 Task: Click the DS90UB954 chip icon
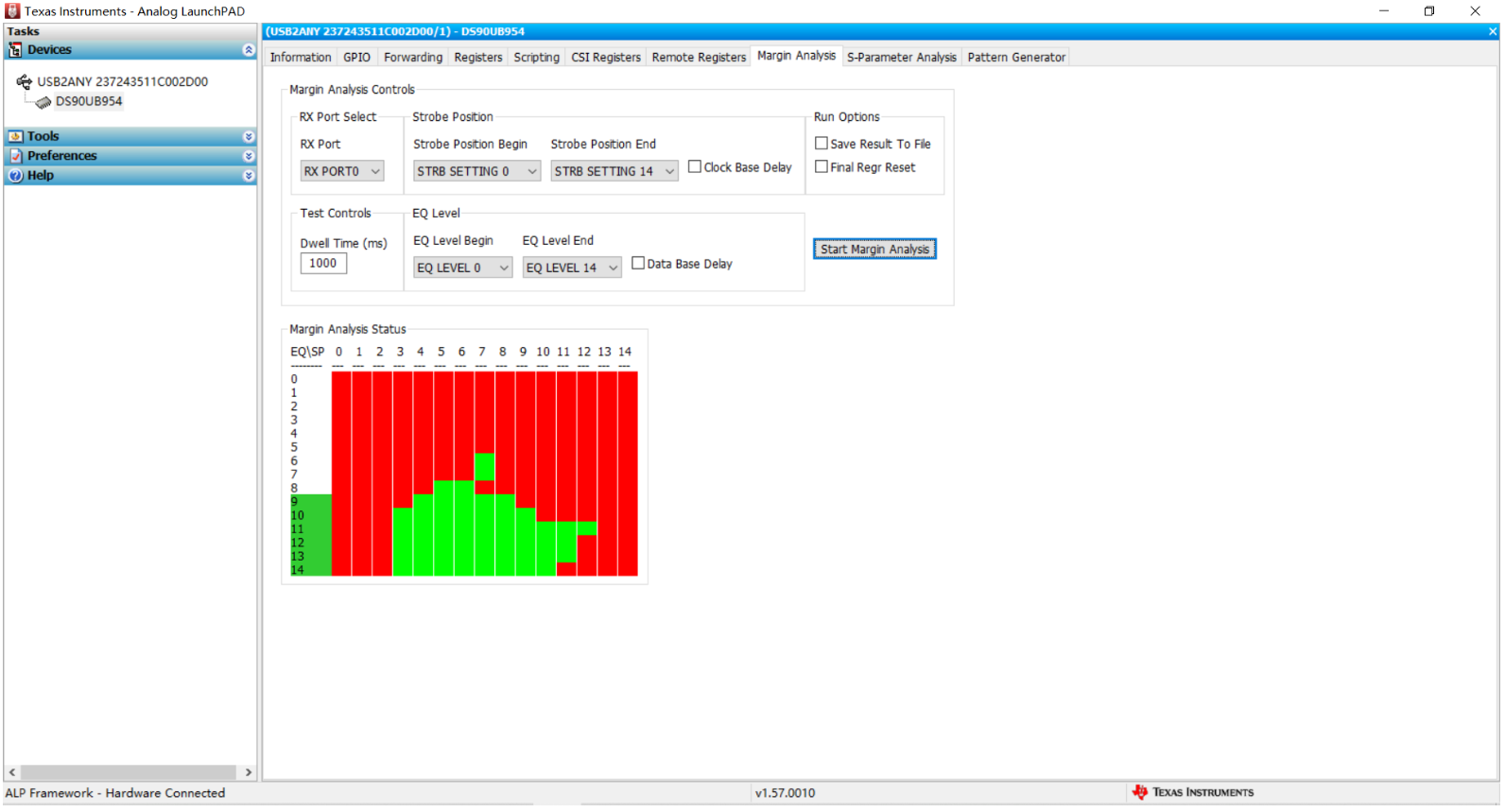tap(43, 102)
